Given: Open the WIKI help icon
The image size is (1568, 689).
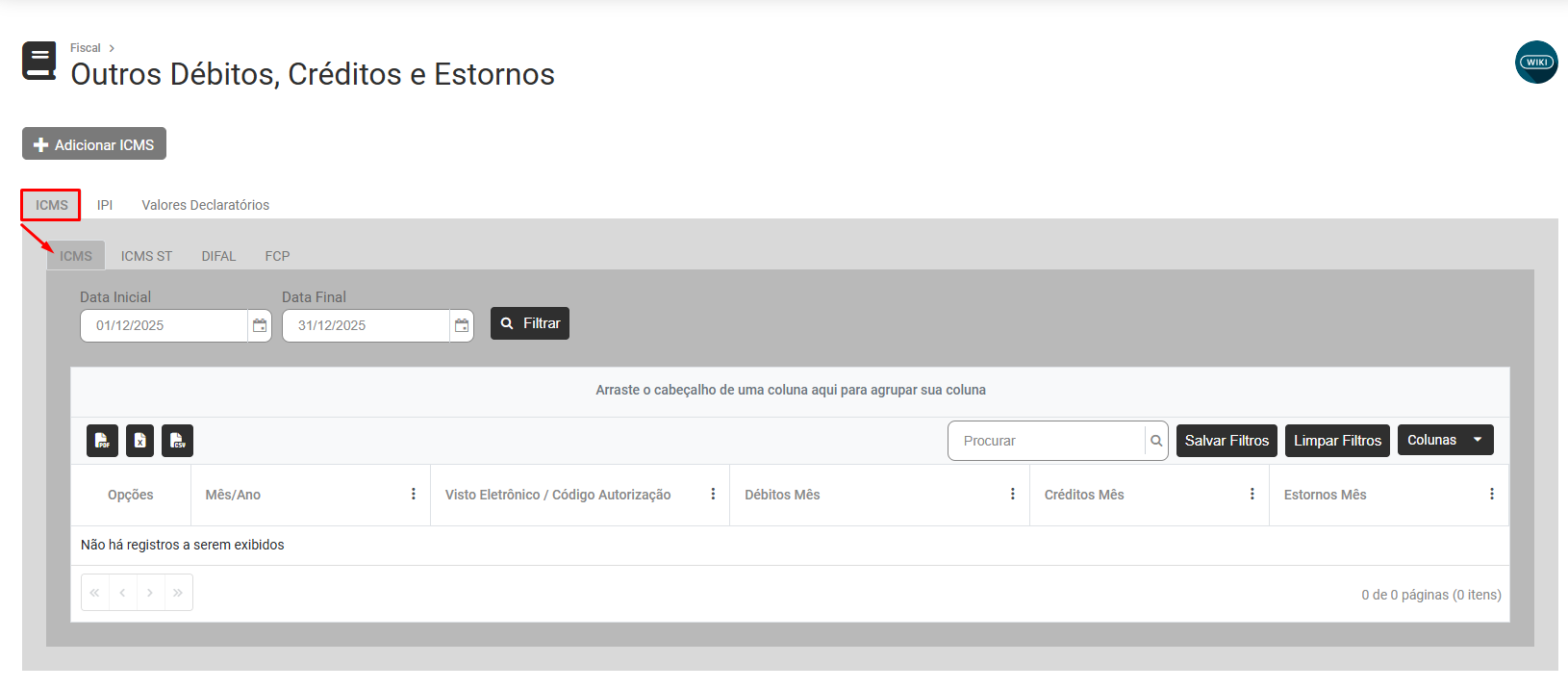Looking at the screenshot, I should point(1536,63).
